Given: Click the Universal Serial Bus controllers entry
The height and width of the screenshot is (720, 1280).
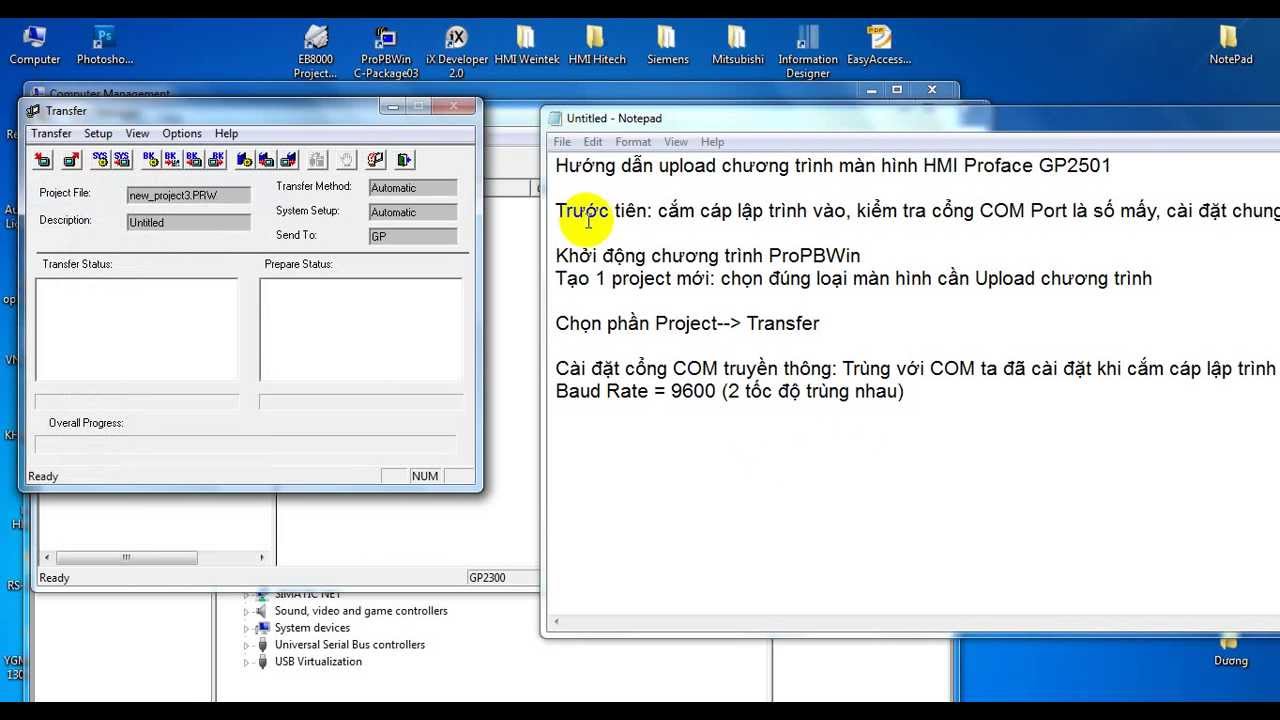Looking at the screenshot, I should (350, 645).
